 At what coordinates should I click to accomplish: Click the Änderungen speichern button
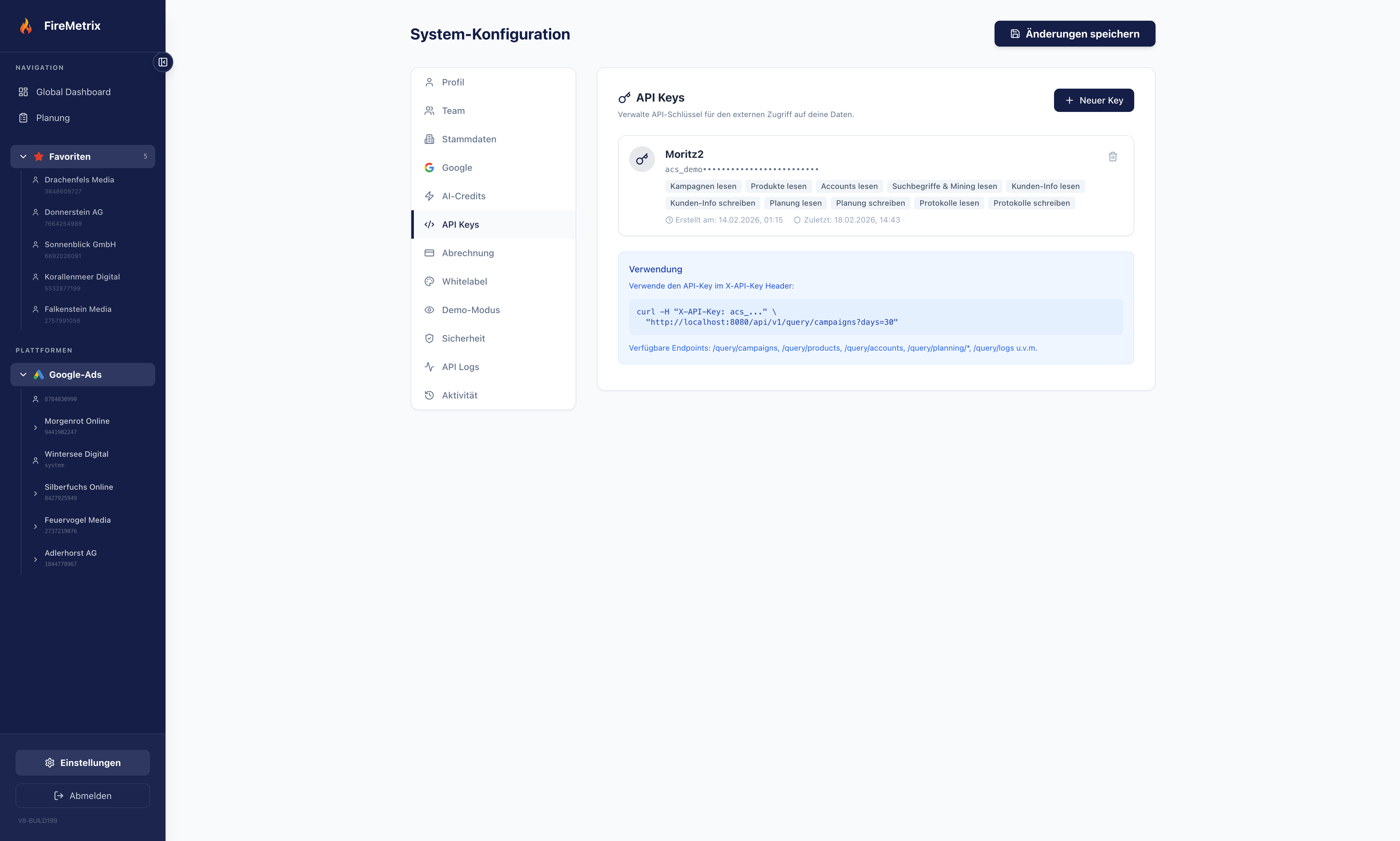click(1074, 33)
